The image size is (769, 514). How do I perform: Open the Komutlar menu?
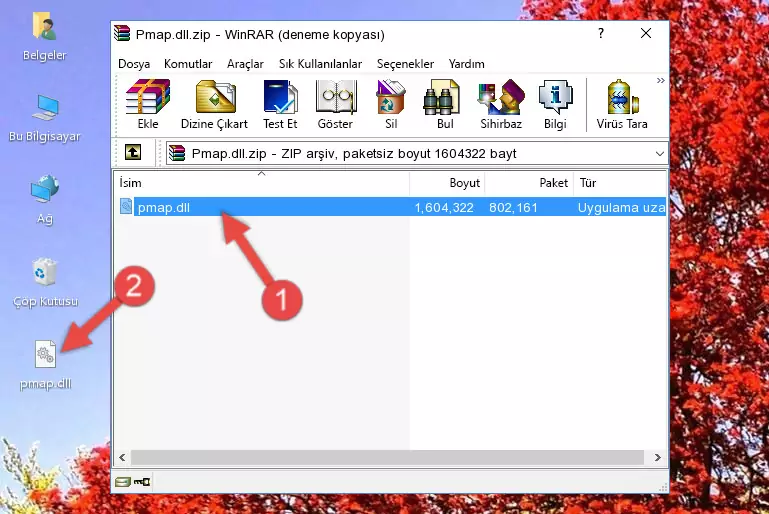(188, 64)
